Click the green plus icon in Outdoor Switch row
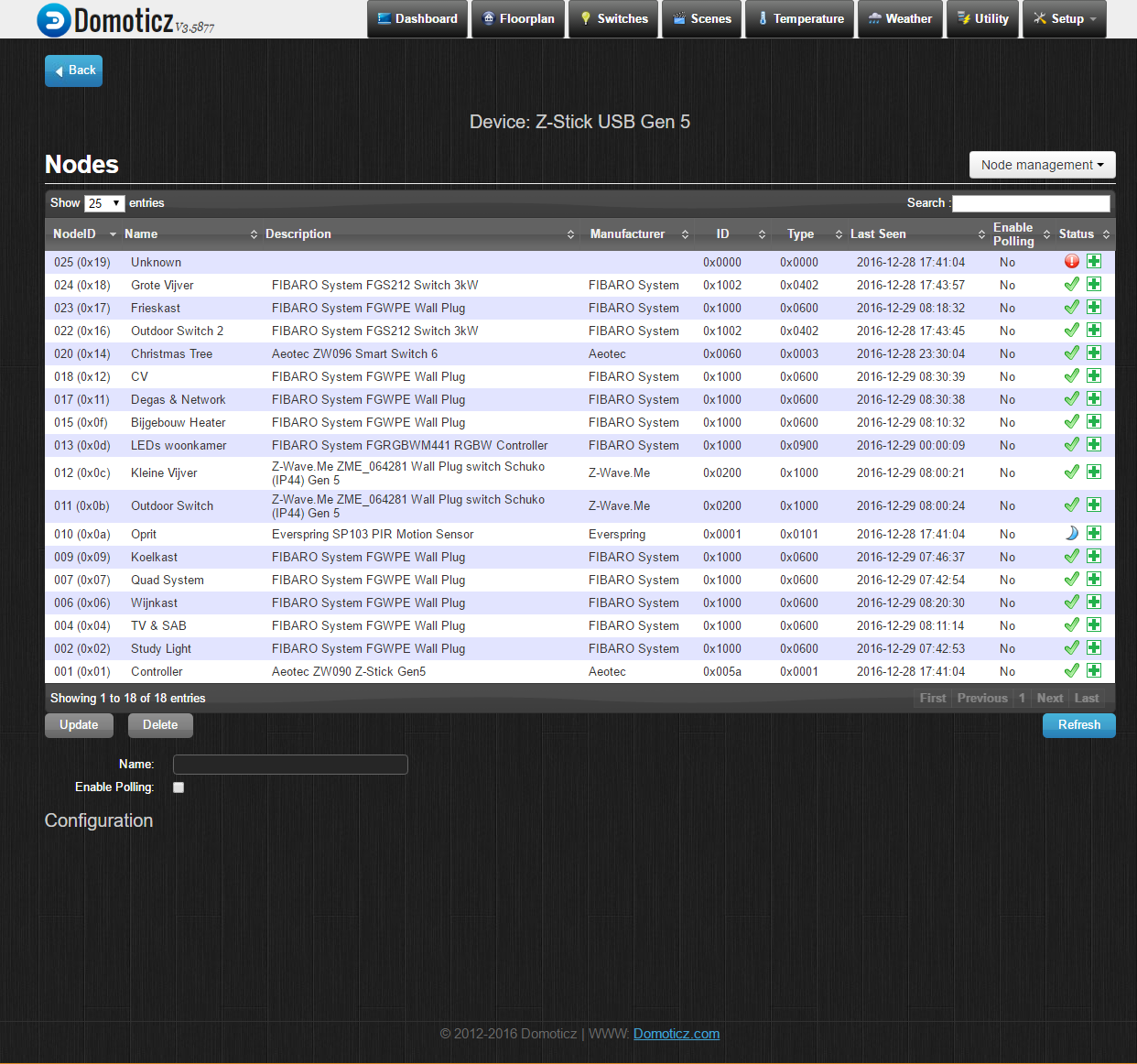This screenshot has height=1064, width=1137. [x=1094, y=505]
